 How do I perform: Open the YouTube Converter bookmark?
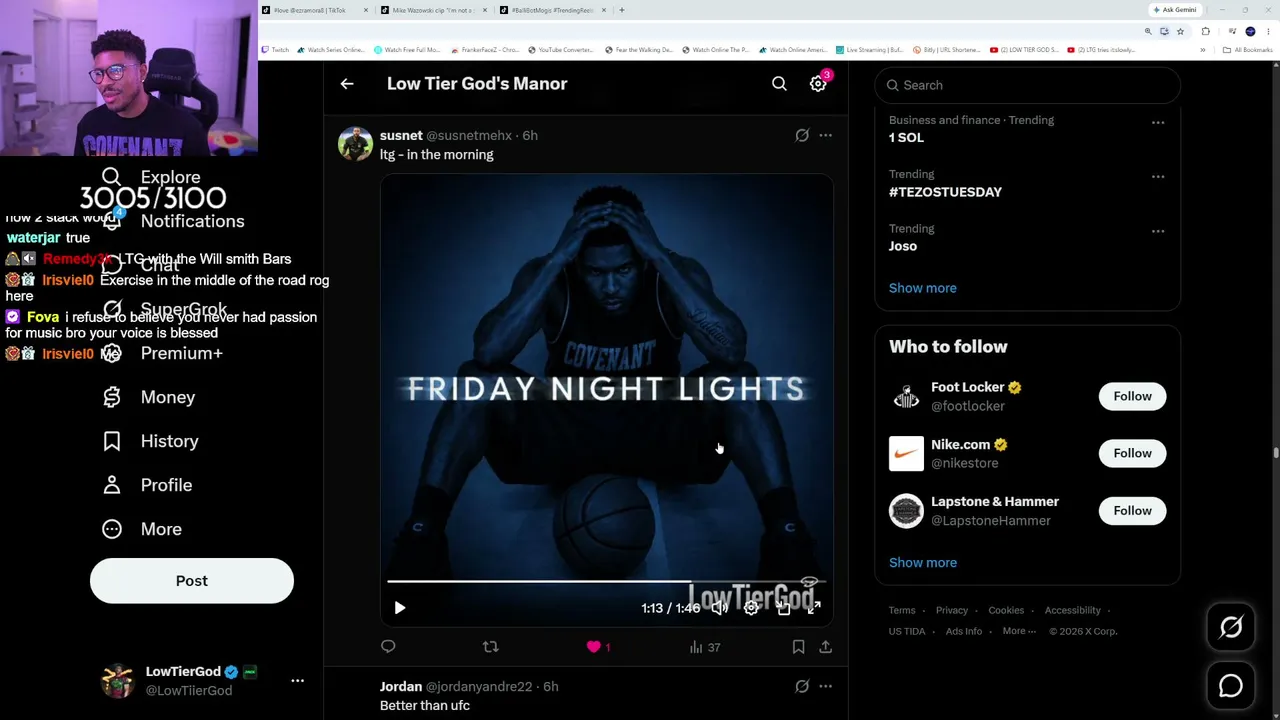[x=561, y=50]
